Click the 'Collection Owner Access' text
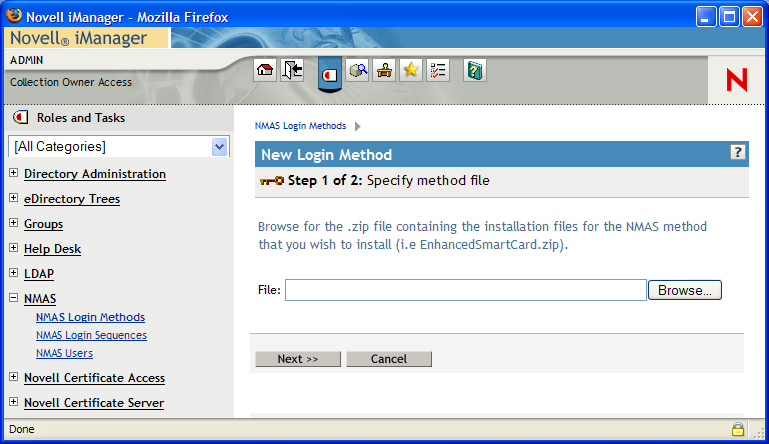Screen dimensions: 769x444 coord(71,82)
